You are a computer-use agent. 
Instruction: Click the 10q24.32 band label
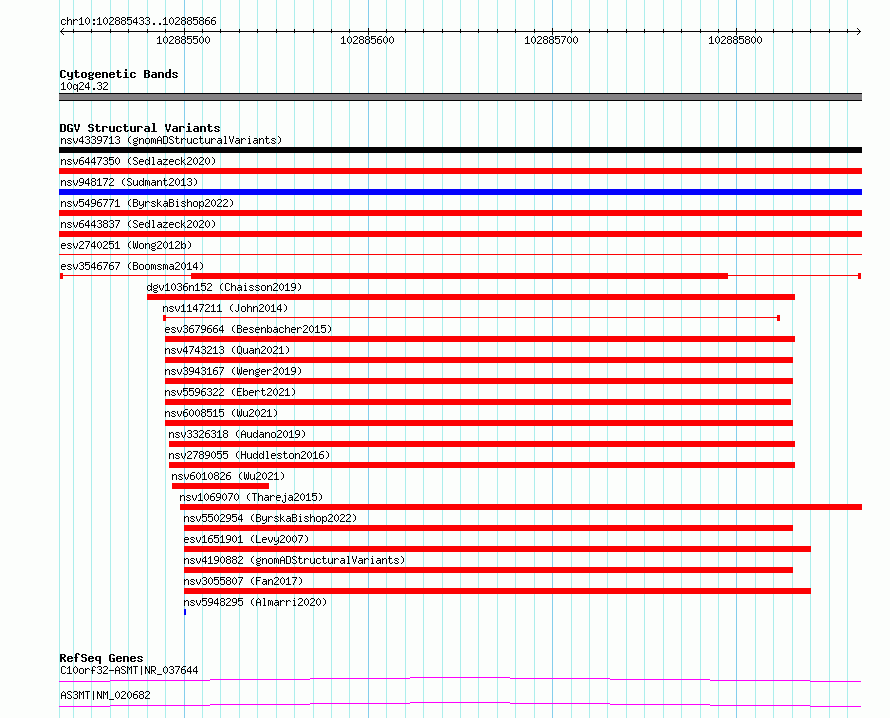84,86
